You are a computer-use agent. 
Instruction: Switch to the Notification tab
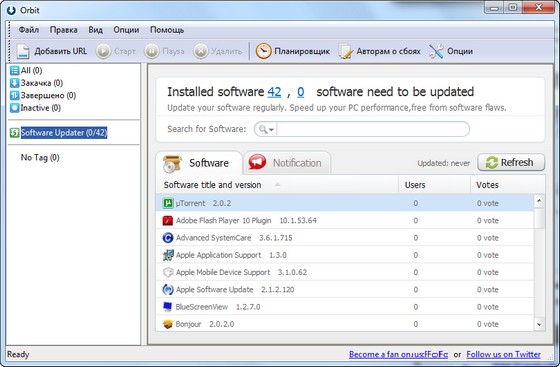pos(287,163)
